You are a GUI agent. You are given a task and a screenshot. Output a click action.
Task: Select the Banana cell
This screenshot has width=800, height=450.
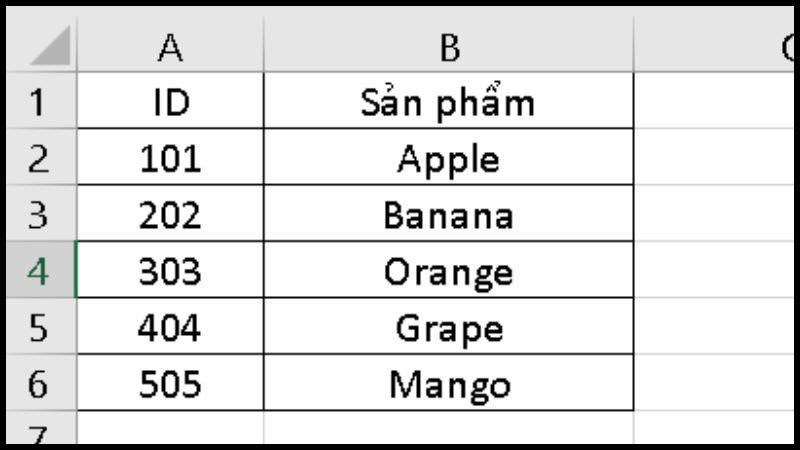448,213
